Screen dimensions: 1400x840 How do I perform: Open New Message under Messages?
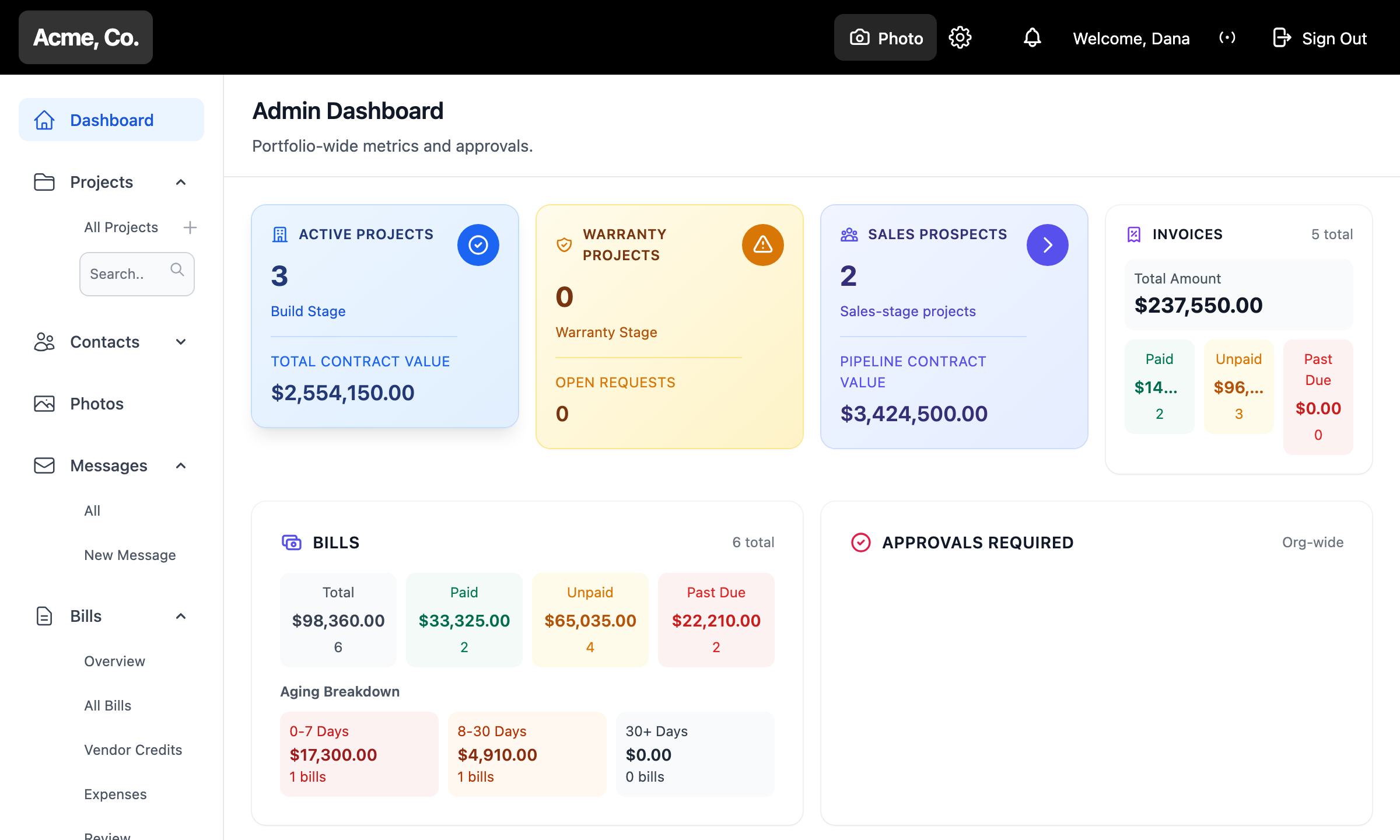pos(130,555)
